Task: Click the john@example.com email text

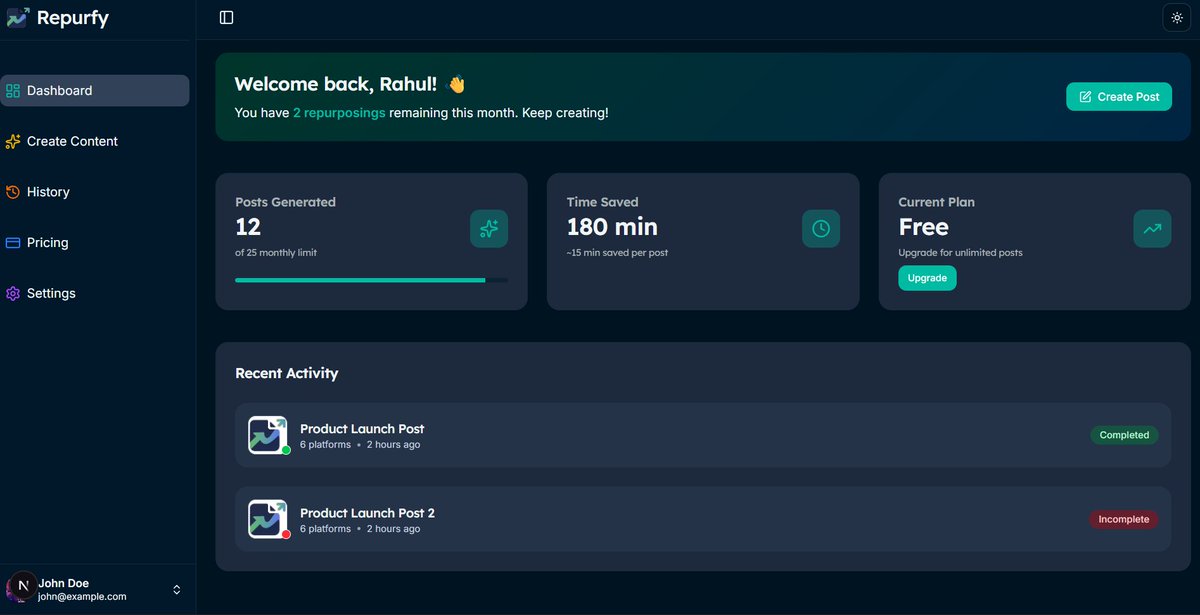Action: [x=82, y=597]
